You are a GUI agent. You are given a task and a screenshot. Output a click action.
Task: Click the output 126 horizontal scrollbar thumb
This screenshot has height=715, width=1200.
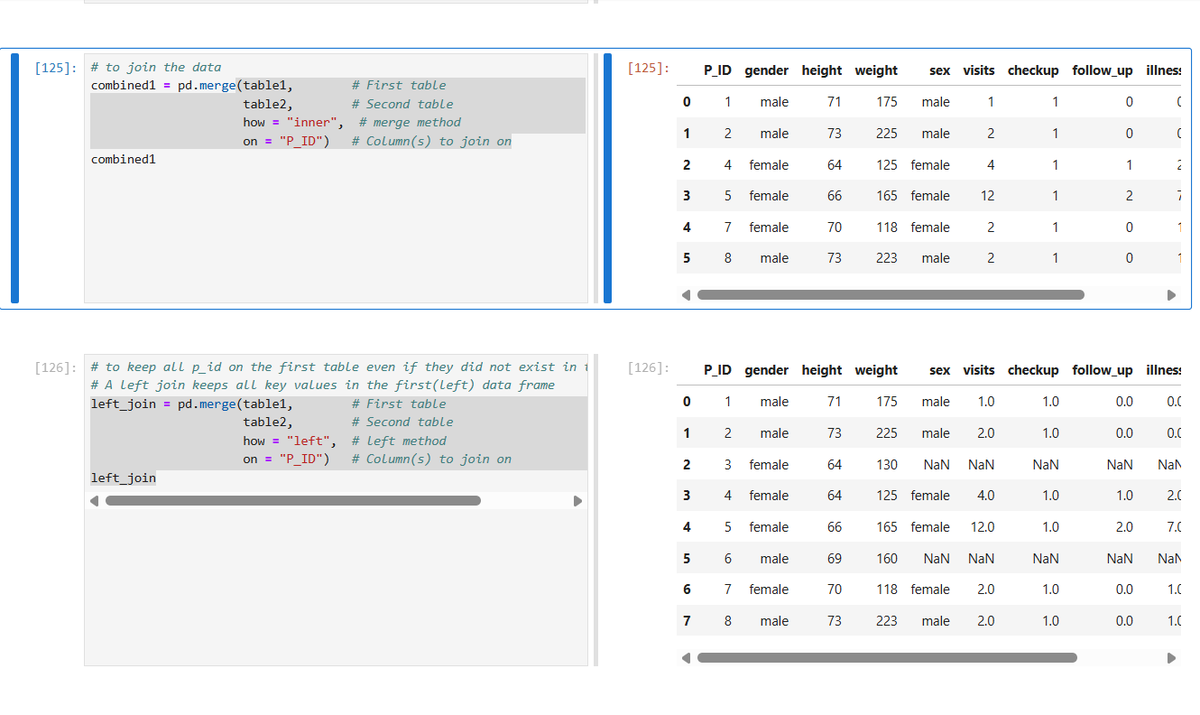(x=887, y=657)
